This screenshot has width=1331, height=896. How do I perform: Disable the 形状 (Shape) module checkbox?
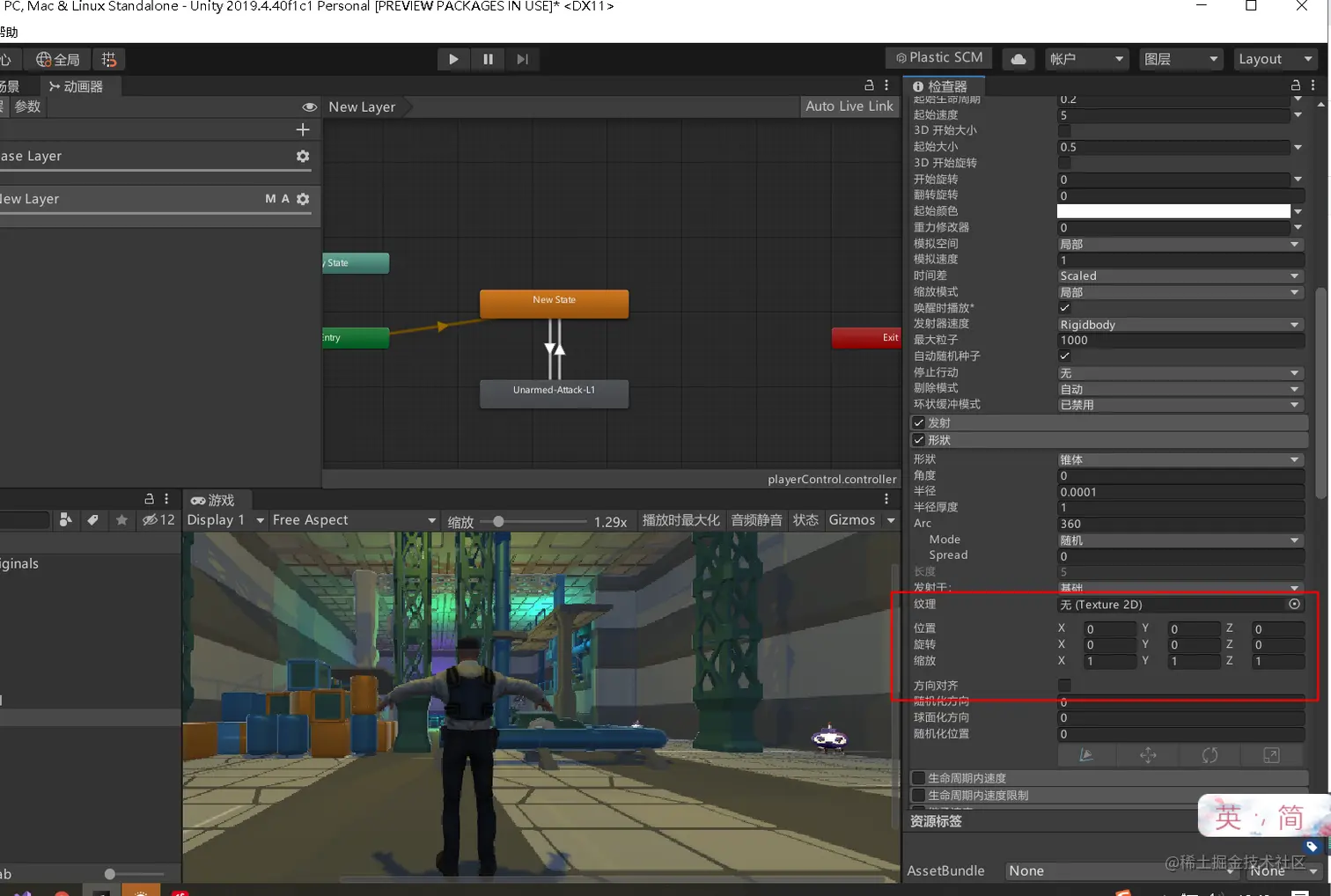(919, 440)
